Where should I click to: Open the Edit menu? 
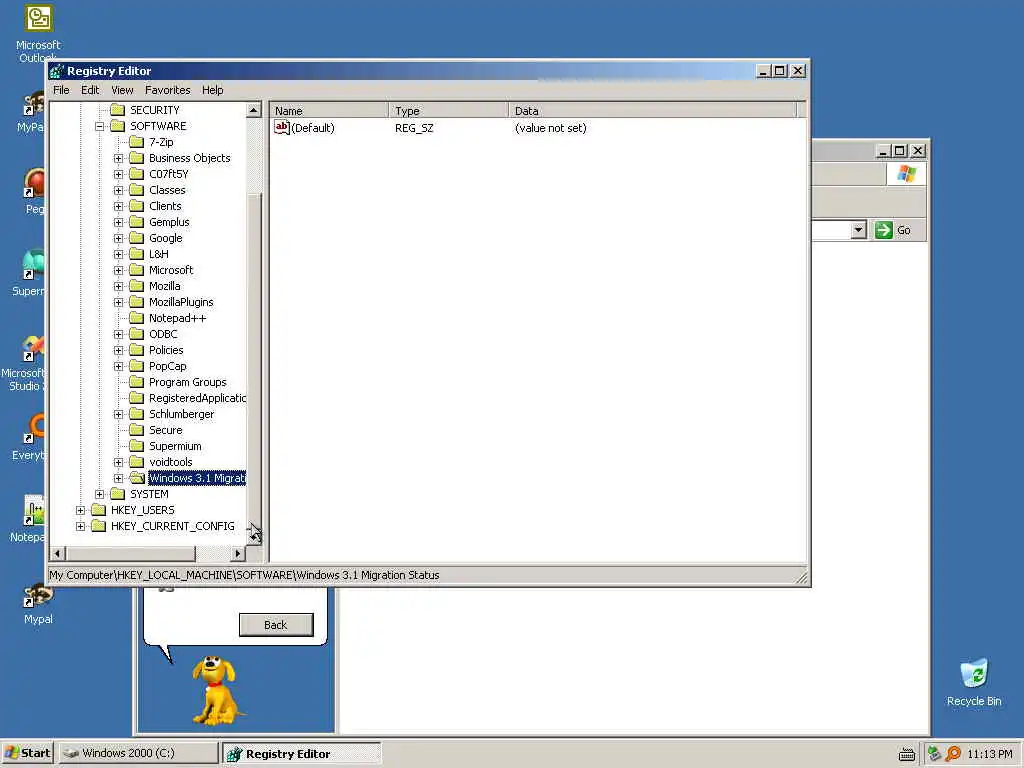coord(90,90)
